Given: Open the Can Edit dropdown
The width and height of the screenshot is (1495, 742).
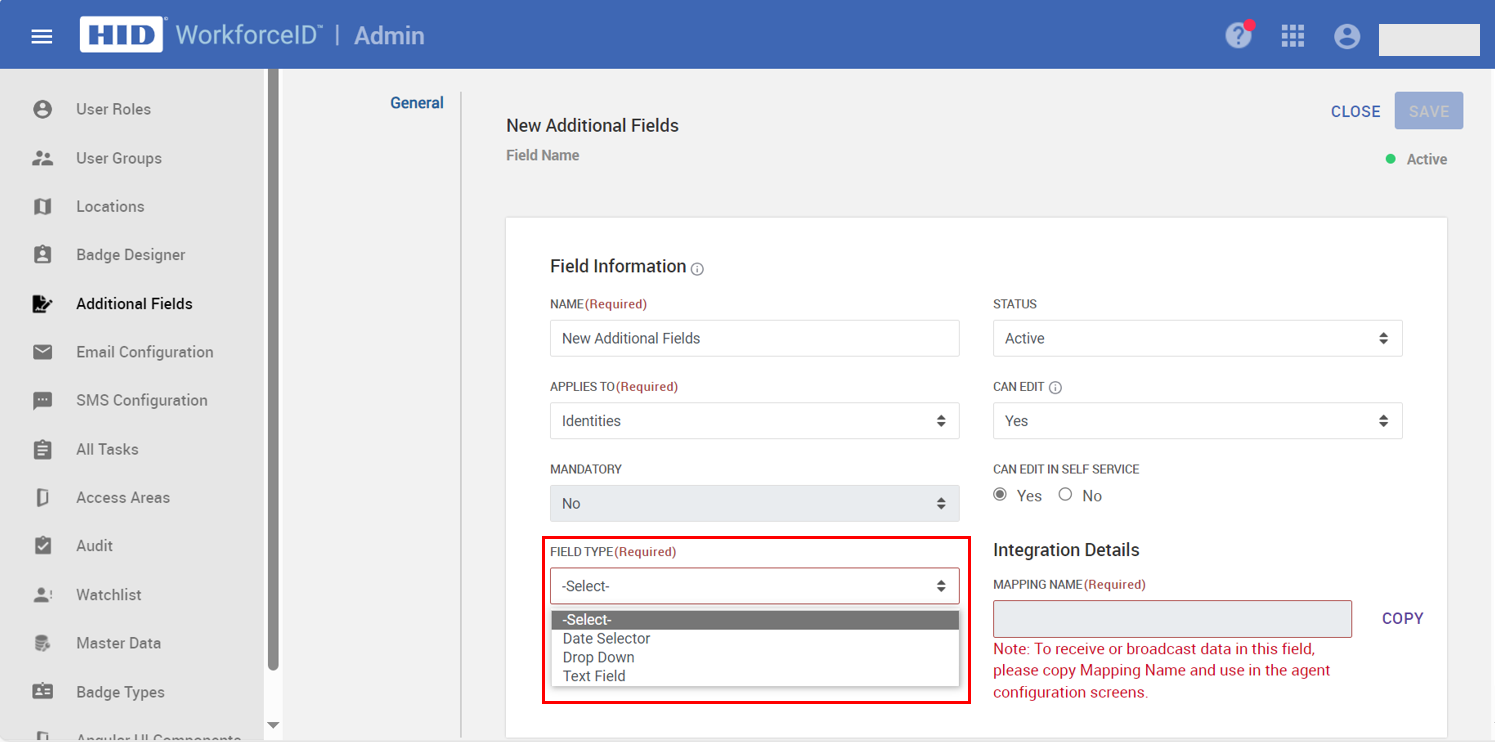Looking at the screenshot, I should click(x=1197, y=421).
